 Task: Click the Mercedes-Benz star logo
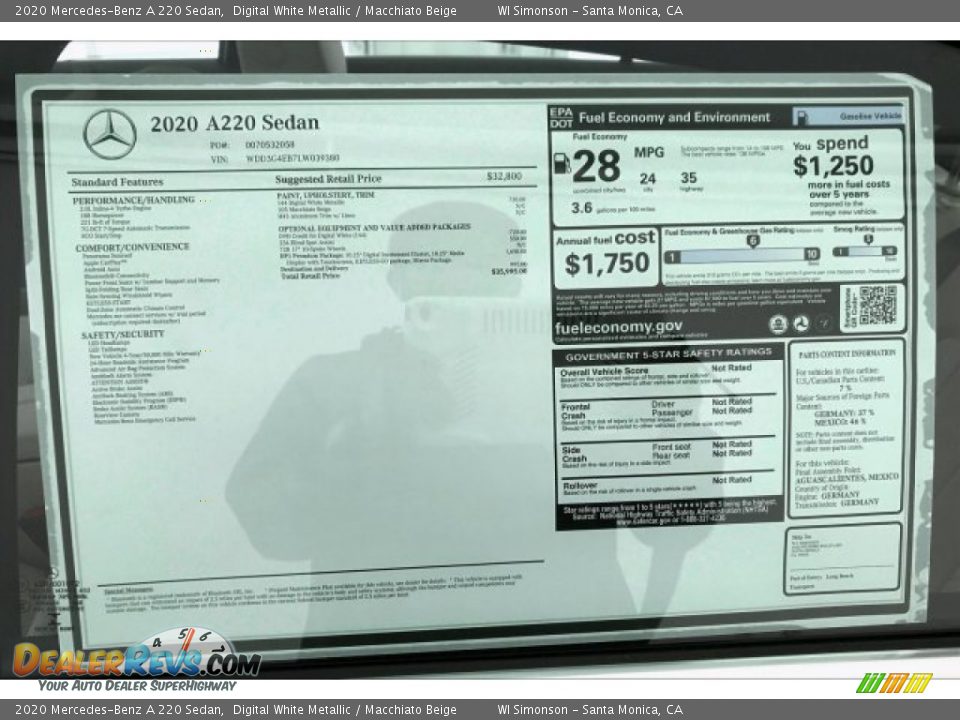[x=109, y=134]
